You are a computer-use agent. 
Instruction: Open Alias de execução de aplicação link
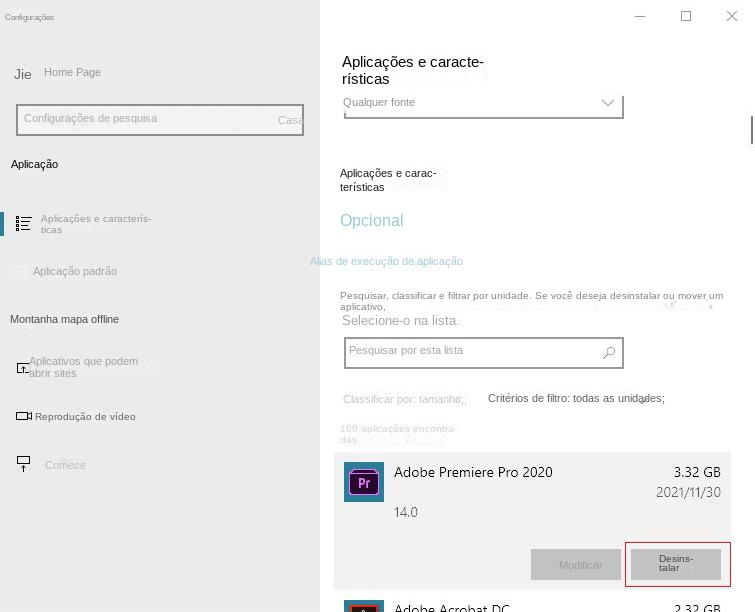tap(386, 261)
